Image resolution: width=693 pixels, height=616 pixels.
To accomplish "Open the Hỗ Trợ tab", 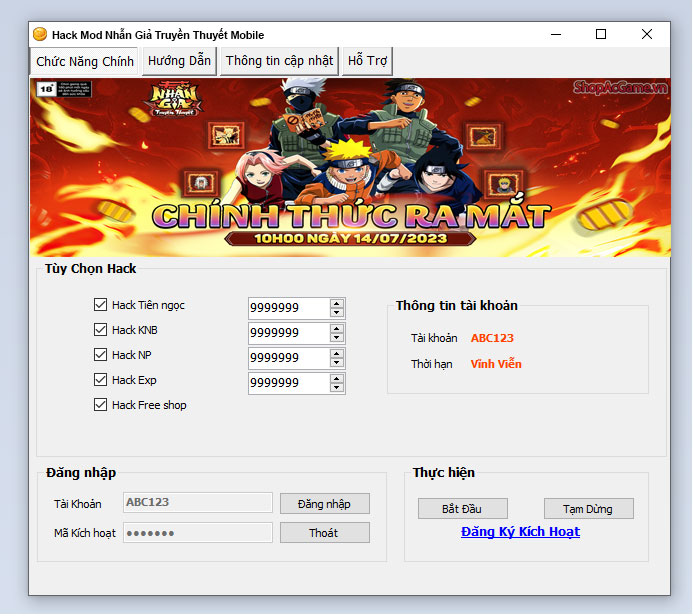I will (x=367, y=61).
